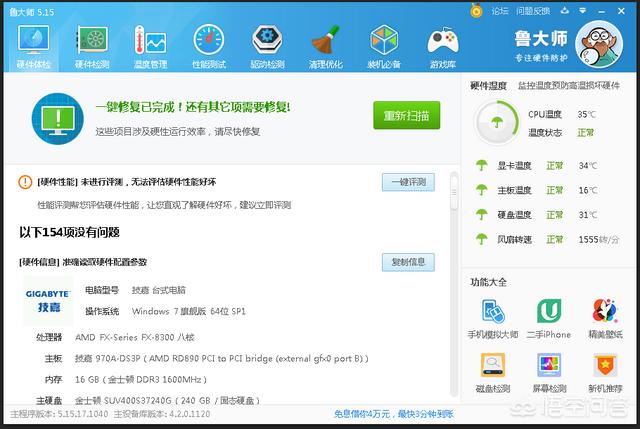This screenshot has width=640, height=429.
Task: Click the Windows 7 旗舰版 操作系统 row
Action: coord(165,311)
